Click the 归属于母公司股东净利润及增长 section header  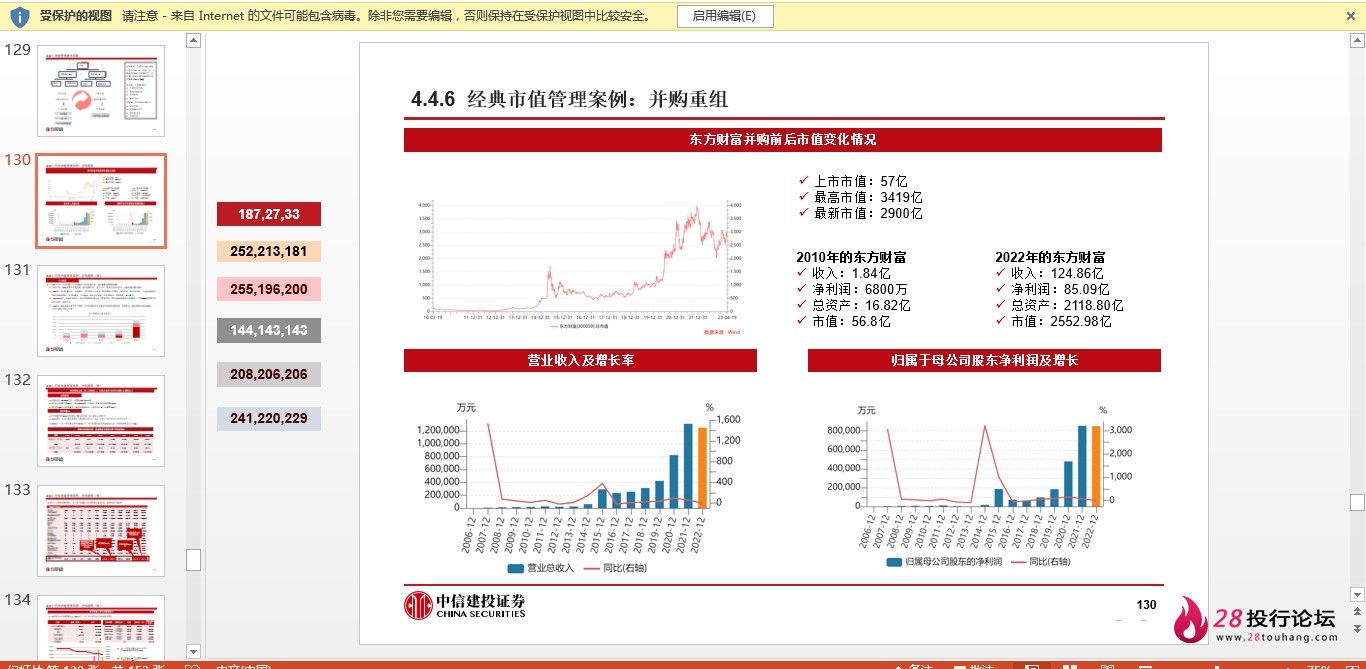tap(984, 360)
